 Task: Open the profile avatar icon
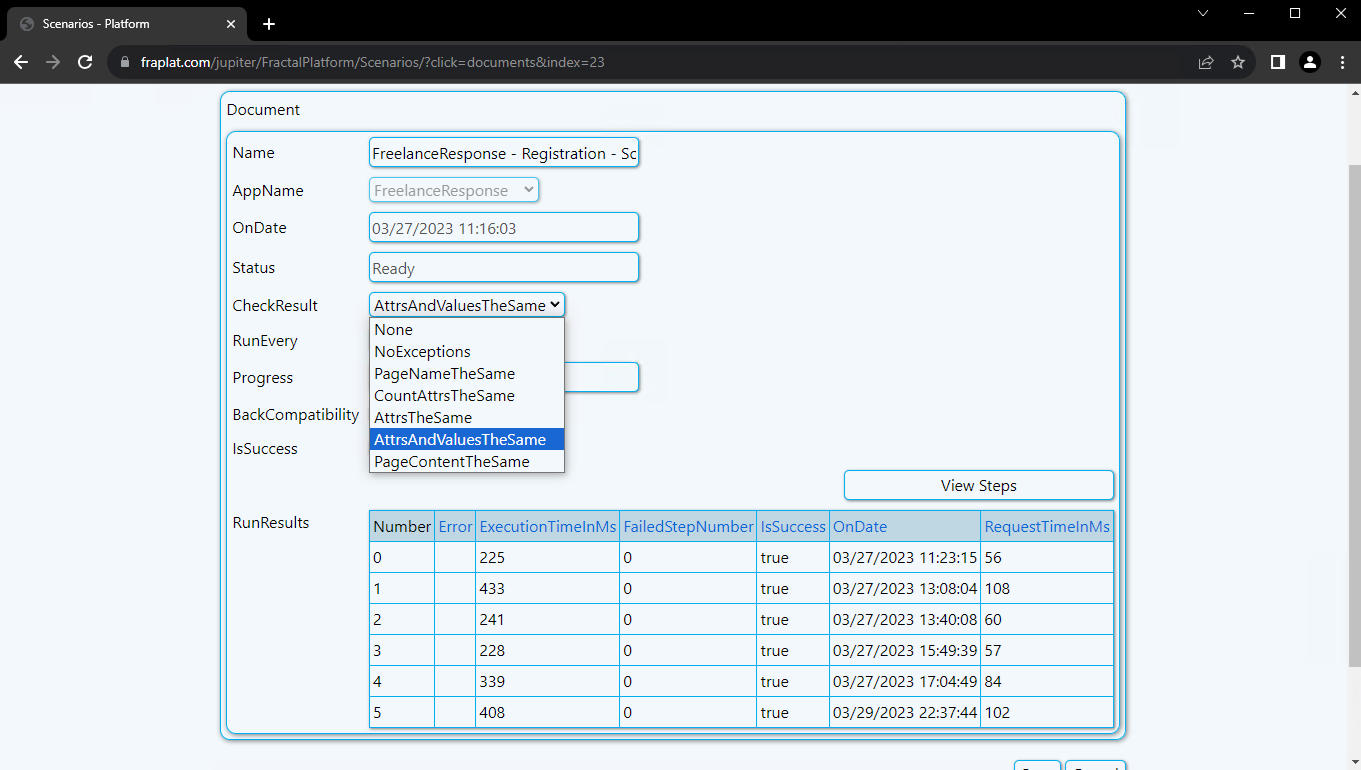(x=1310, y=62)
